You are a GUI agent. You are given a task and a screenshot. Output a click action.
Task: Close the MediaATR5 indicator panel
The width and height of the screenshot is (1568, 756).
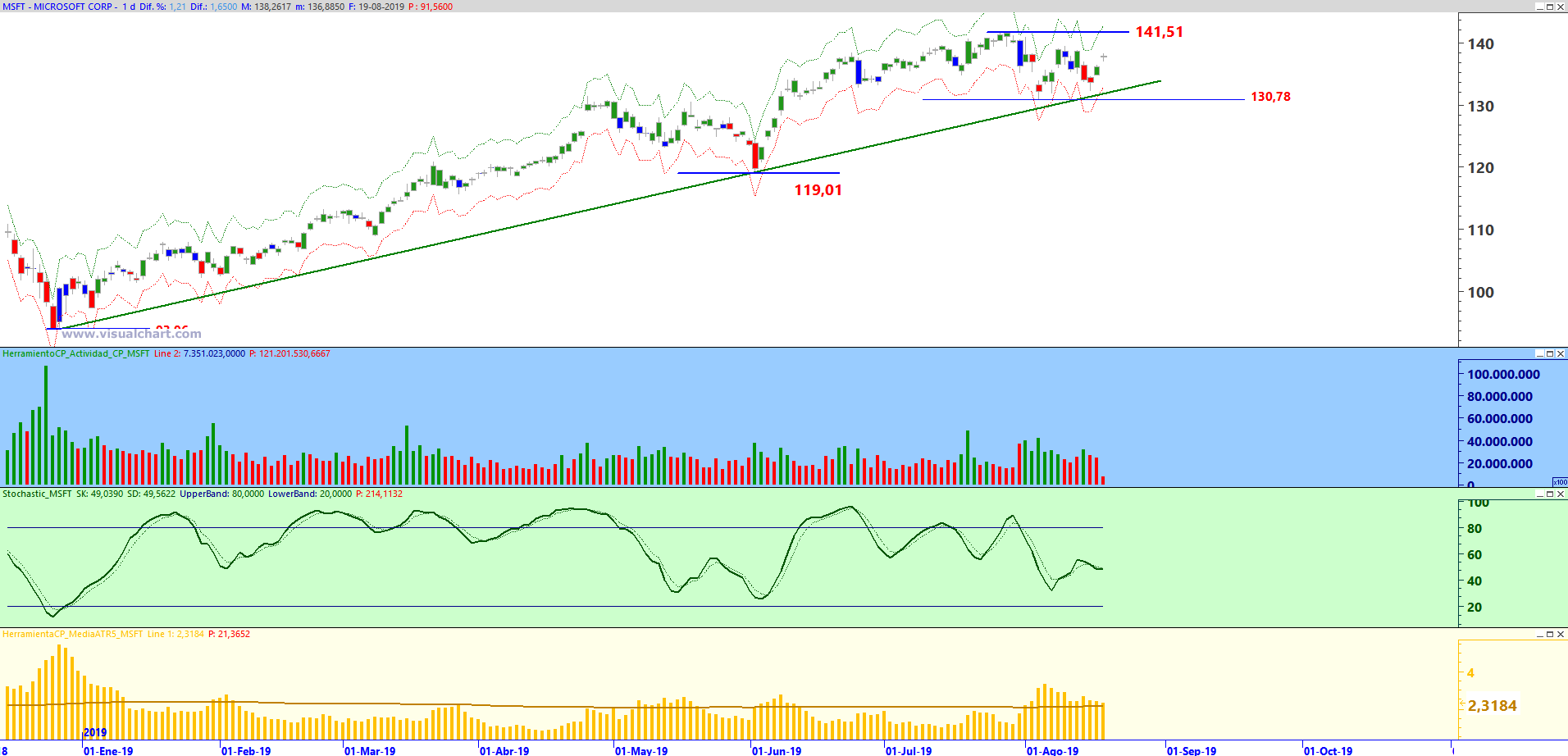(x=1561, y=634)
